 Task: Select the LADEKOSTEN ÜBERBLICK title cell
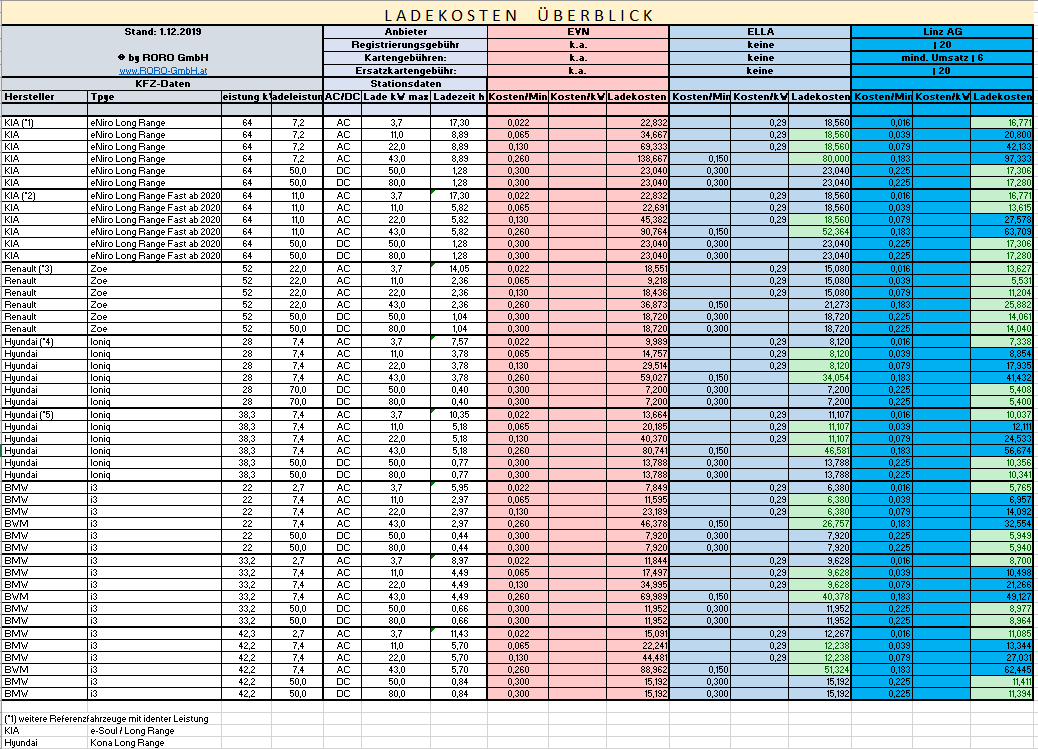click(x=518, y=15)
